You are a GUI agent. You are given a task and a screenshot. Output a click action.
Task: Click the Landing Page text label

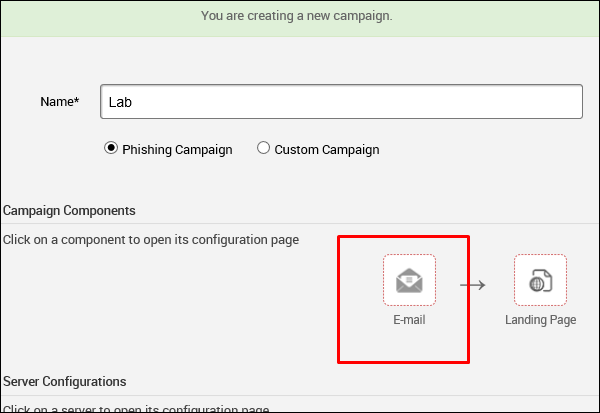[x=541, y=320]
